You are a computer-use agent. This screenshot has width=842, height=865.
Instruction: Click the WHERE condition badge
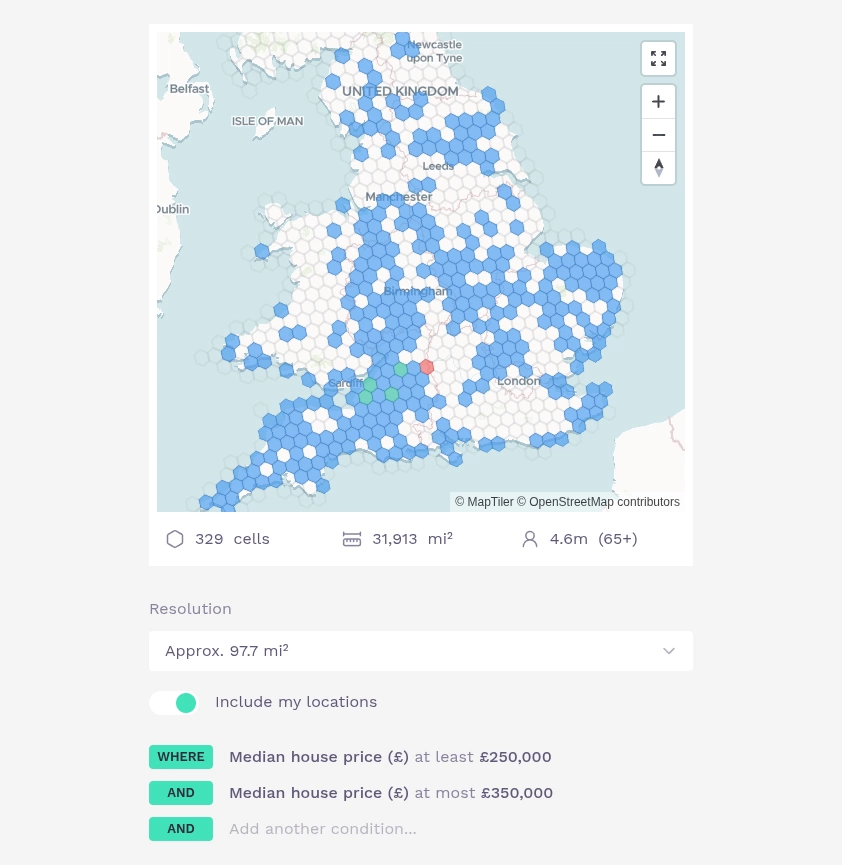pyautogui.click(x=181, y=757)
